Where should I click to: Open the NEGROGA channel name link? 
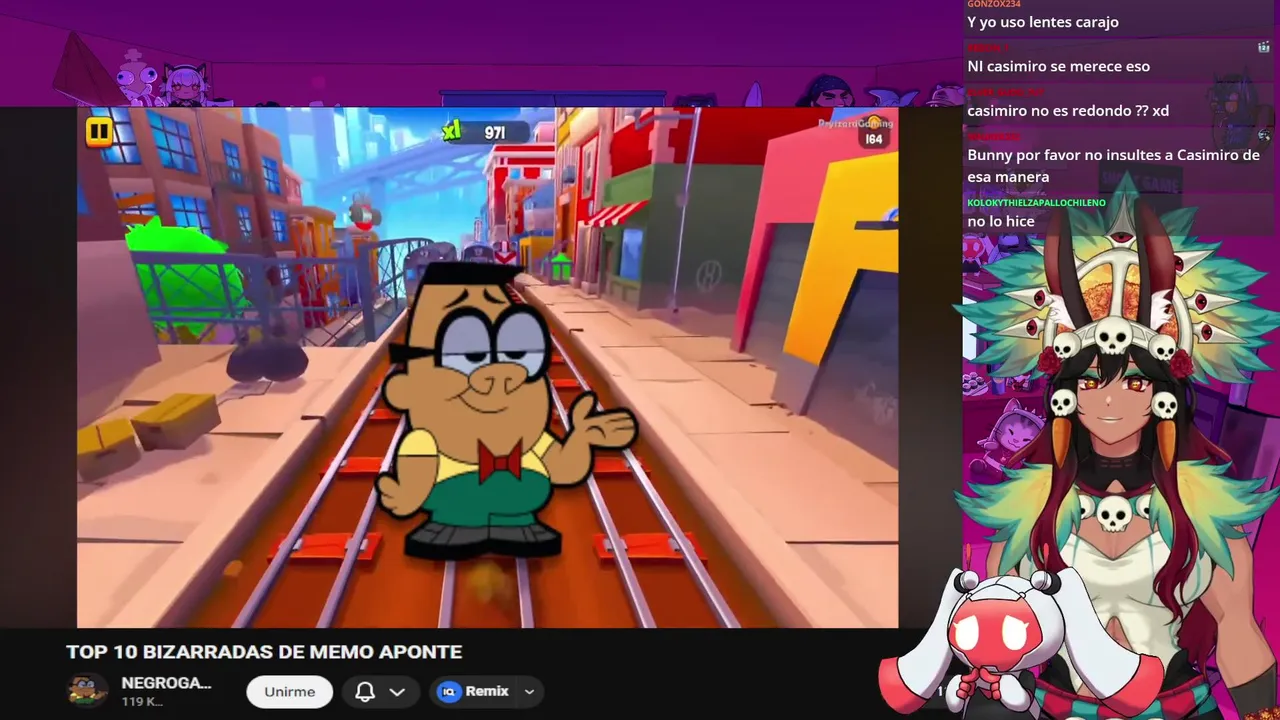(x=166, y=683)
